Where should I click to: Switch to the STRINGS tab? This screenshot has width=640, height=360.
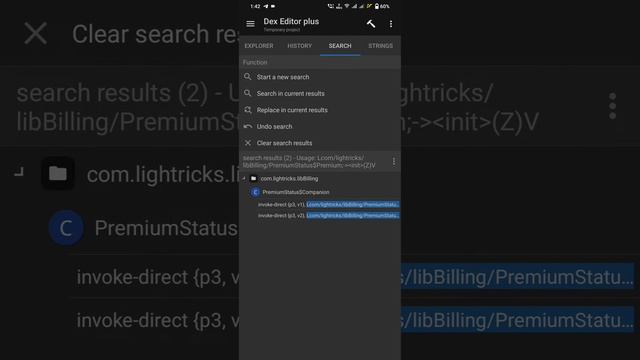[380, 46]
